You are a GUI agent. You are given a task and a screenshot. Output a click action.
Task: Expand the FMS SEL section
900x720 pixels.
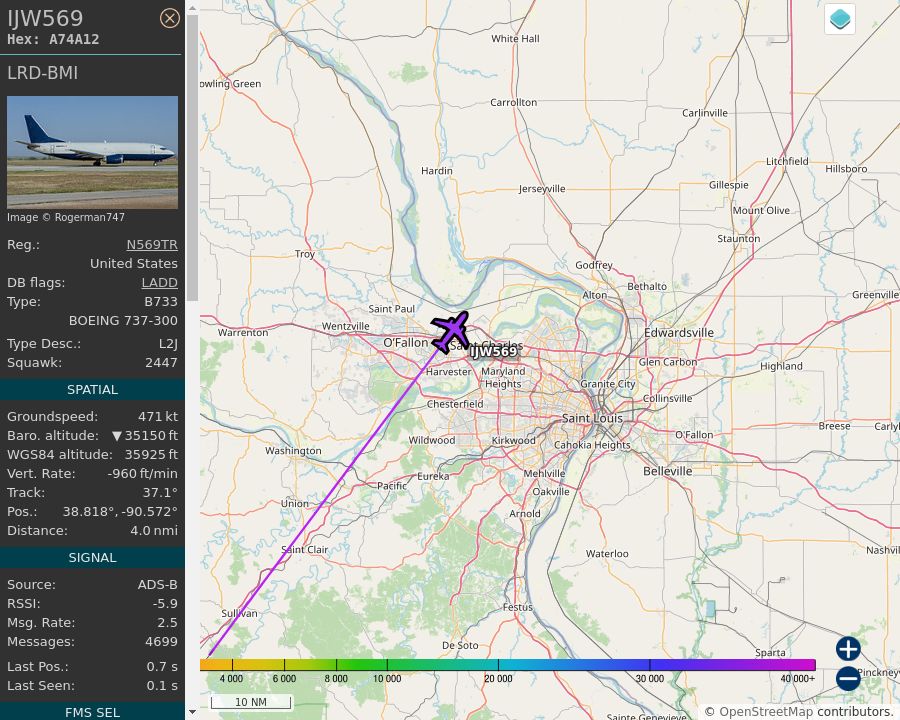point(92,712)
